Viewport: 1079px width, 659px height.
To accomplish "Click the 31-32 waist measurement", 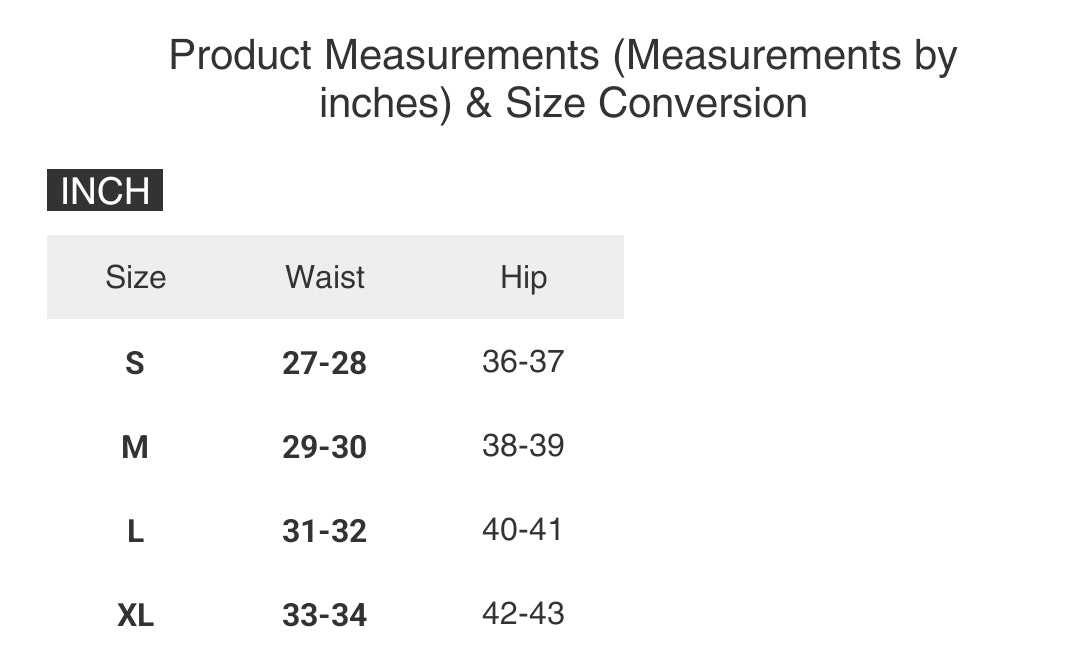I will pyautogui.click(x=324, y=531).
